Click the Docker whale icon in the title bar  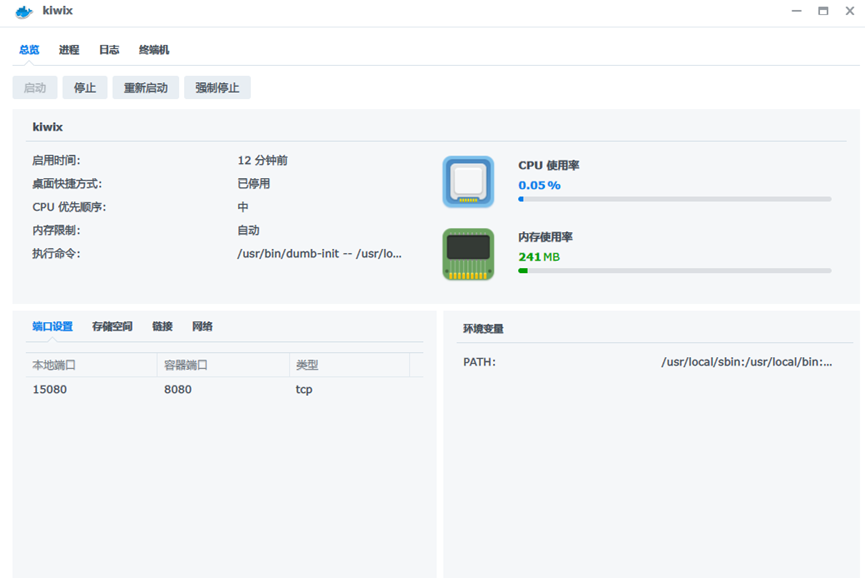coord(24,12)
